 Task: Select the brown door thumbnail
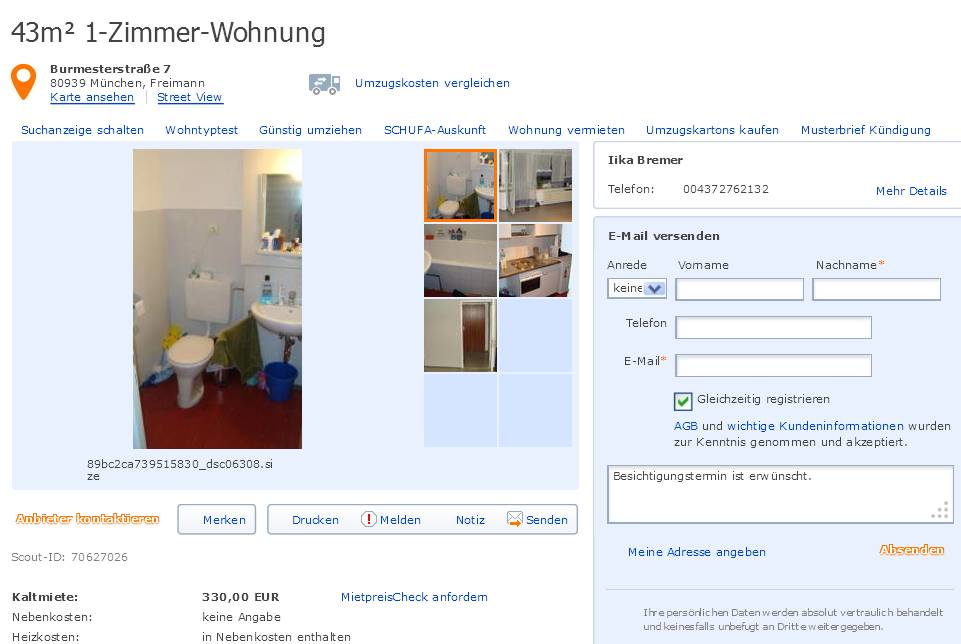point(460,335)
